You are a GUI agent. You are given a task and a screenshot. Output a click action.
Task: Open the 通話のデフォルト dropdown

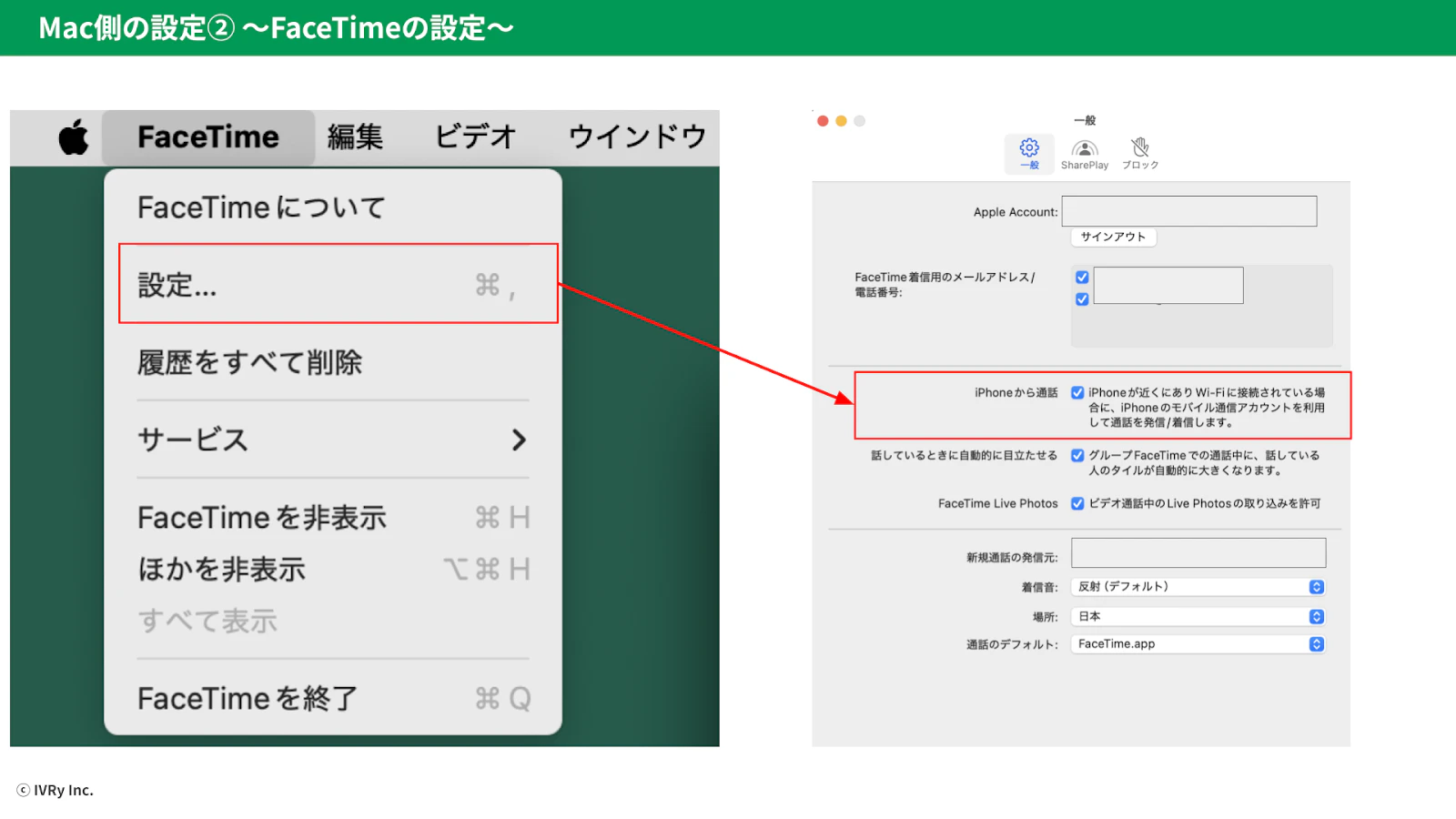tap(1198, 644)
